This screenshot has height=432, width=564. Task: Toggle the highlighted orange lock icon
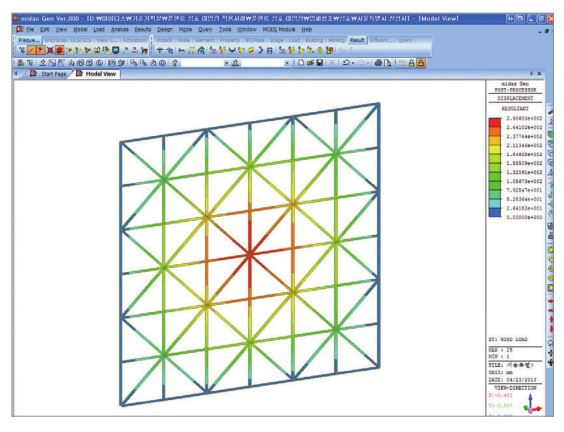coord(421,63)
